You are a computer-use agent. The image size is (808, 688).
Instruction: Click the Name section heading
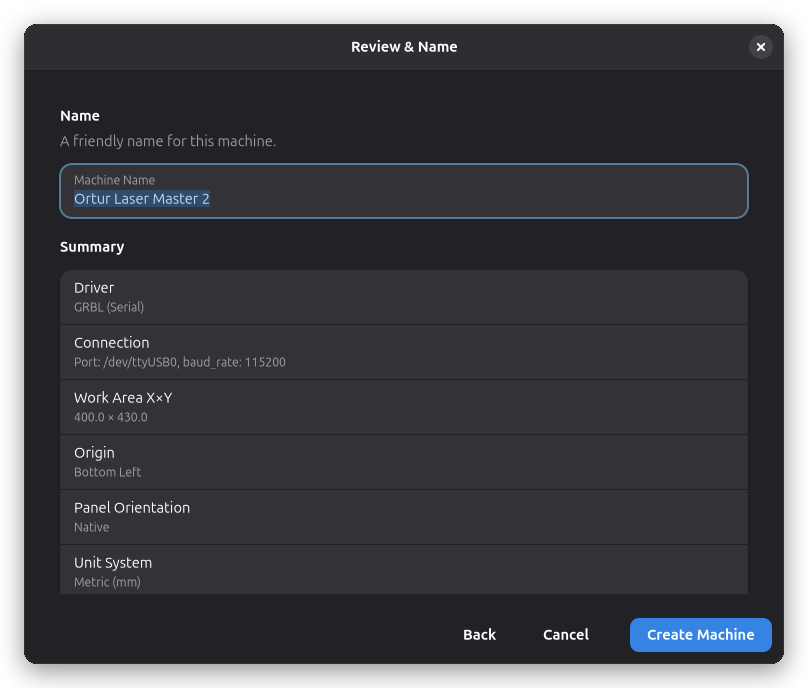[x=80, y=116]
